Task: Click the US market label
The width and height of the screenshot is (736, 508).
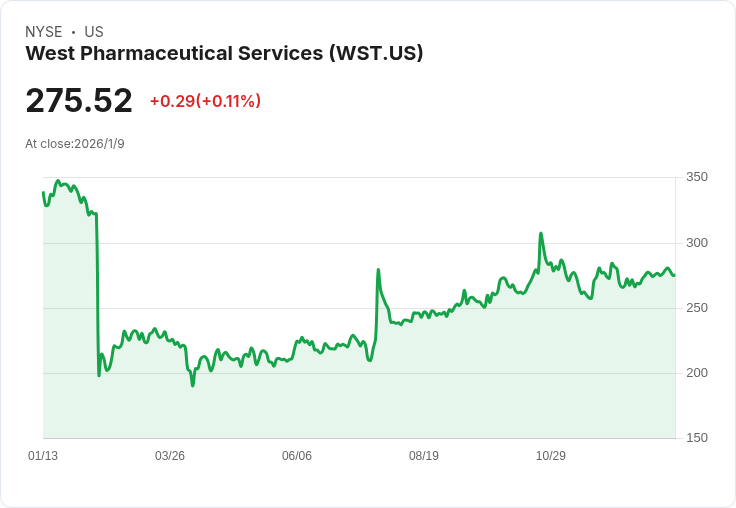Action: [x=94, y=31]
